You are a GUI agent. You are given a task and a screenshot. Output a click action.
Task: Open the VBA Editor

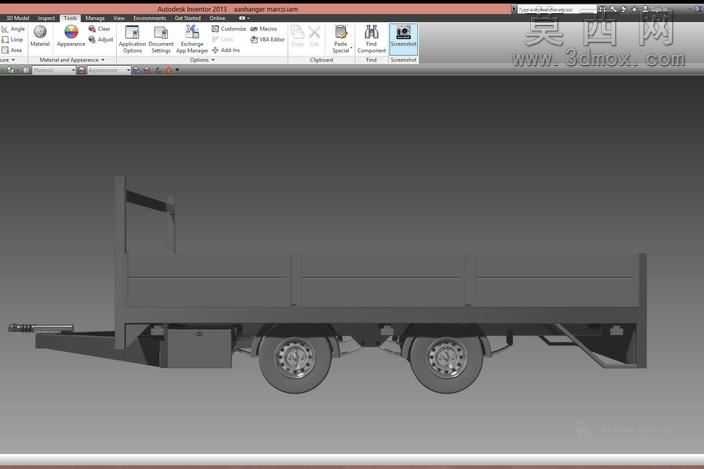tap(267, 39)
